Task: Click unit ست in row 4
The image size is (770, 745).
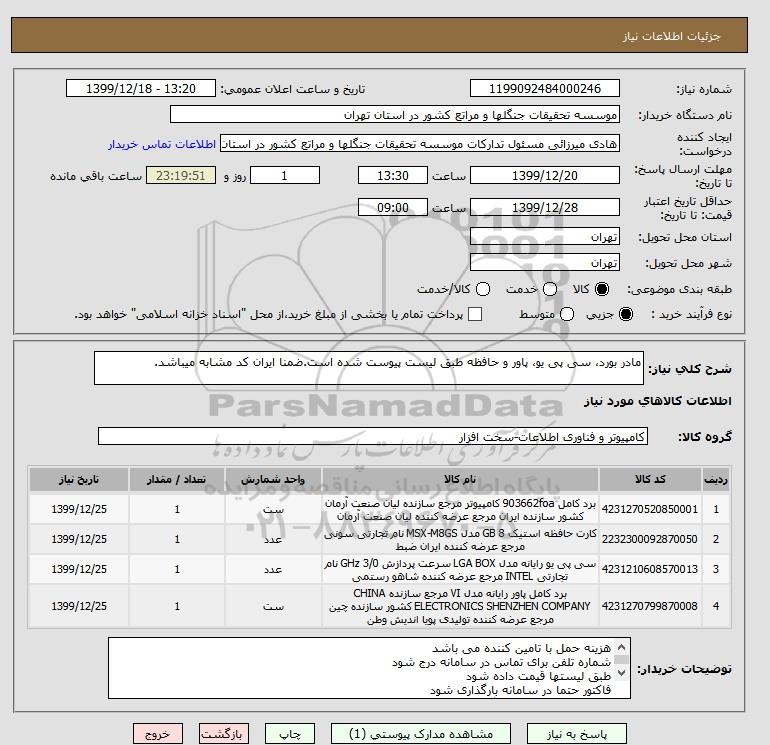Action: pos(273,607)
